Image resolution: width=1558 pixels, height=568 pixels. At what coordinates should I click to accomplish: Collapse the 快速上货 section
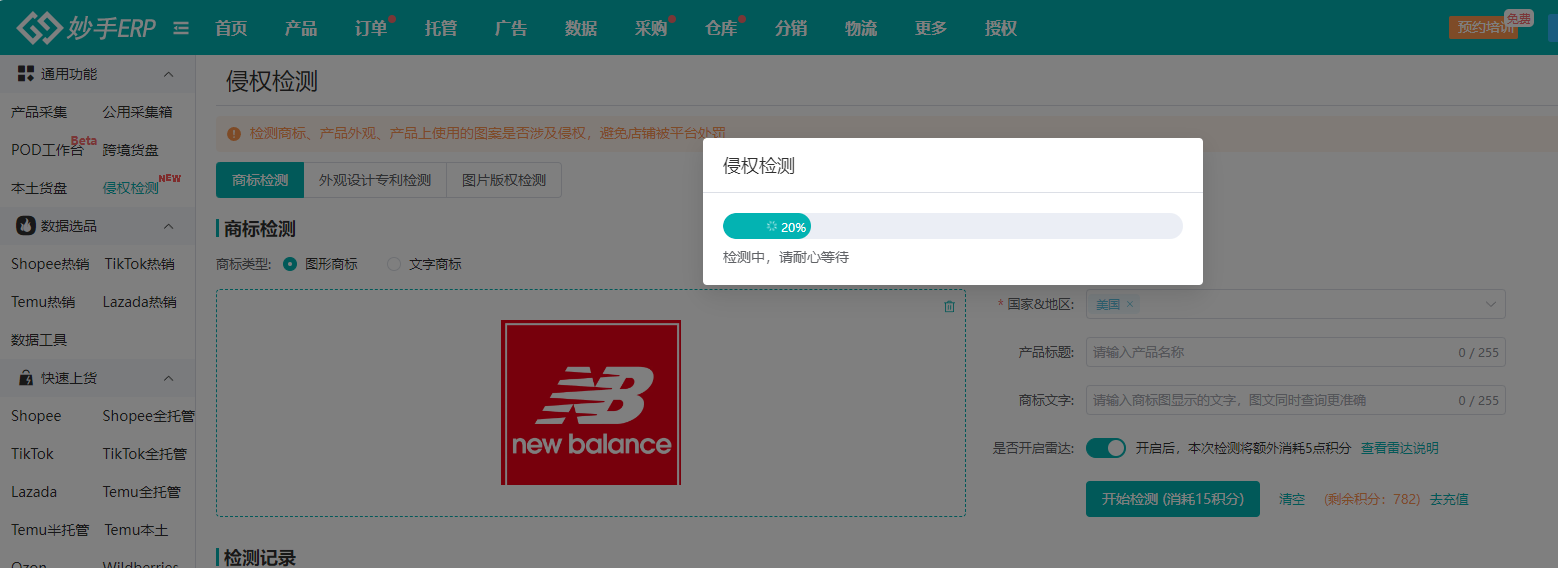point(168,378)
